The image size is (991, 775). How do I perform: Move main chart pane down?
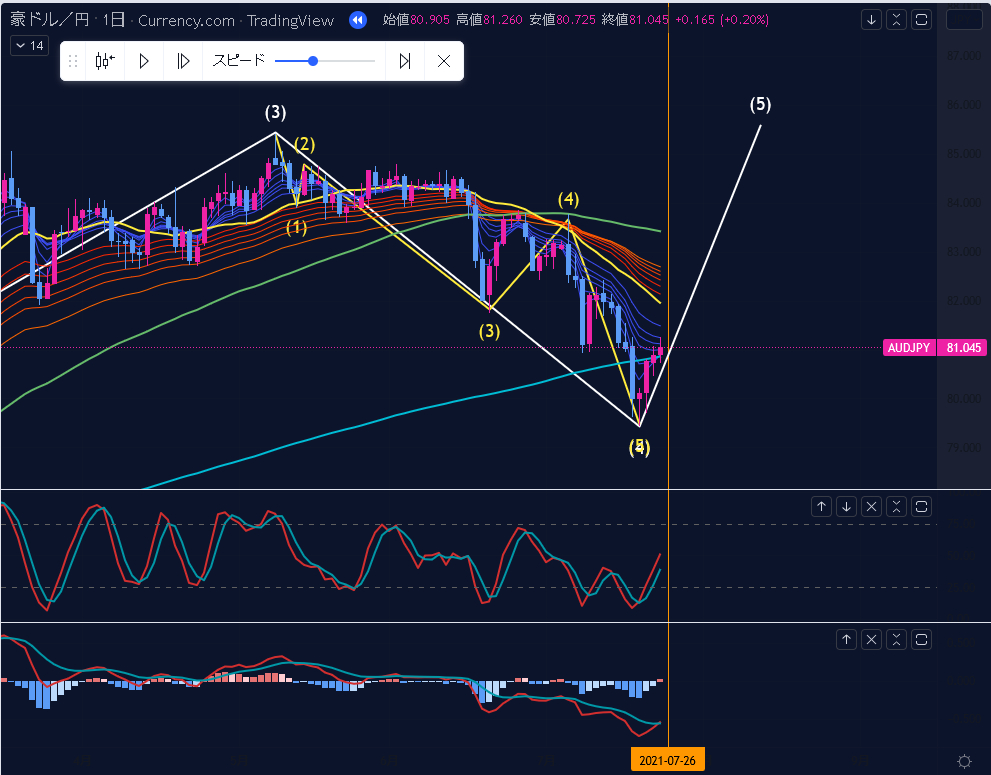pos(872,20)
